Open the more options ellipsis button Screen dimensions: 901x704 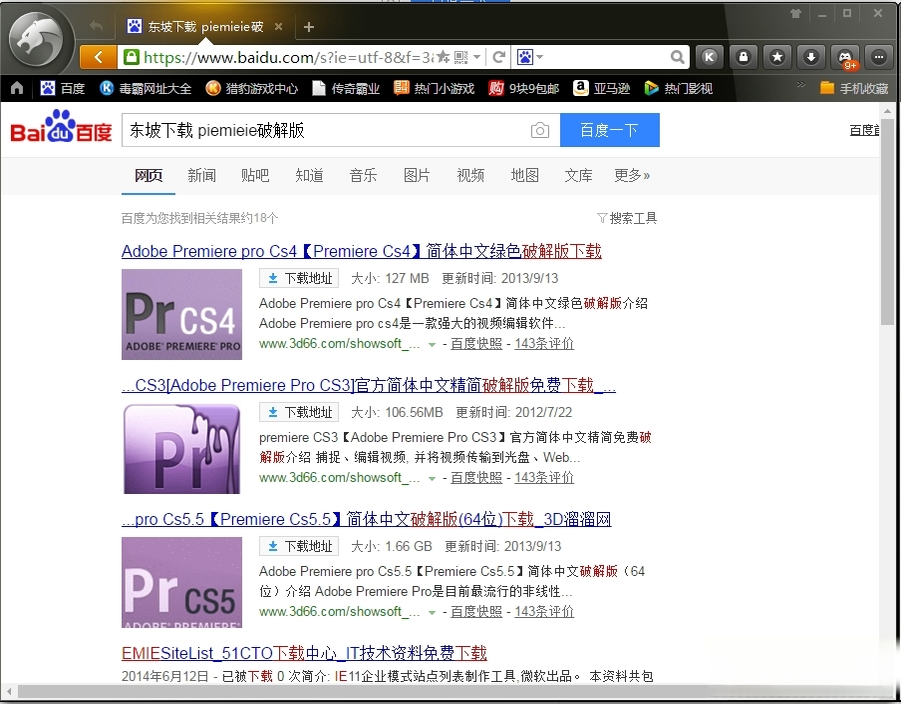[879, 57]
